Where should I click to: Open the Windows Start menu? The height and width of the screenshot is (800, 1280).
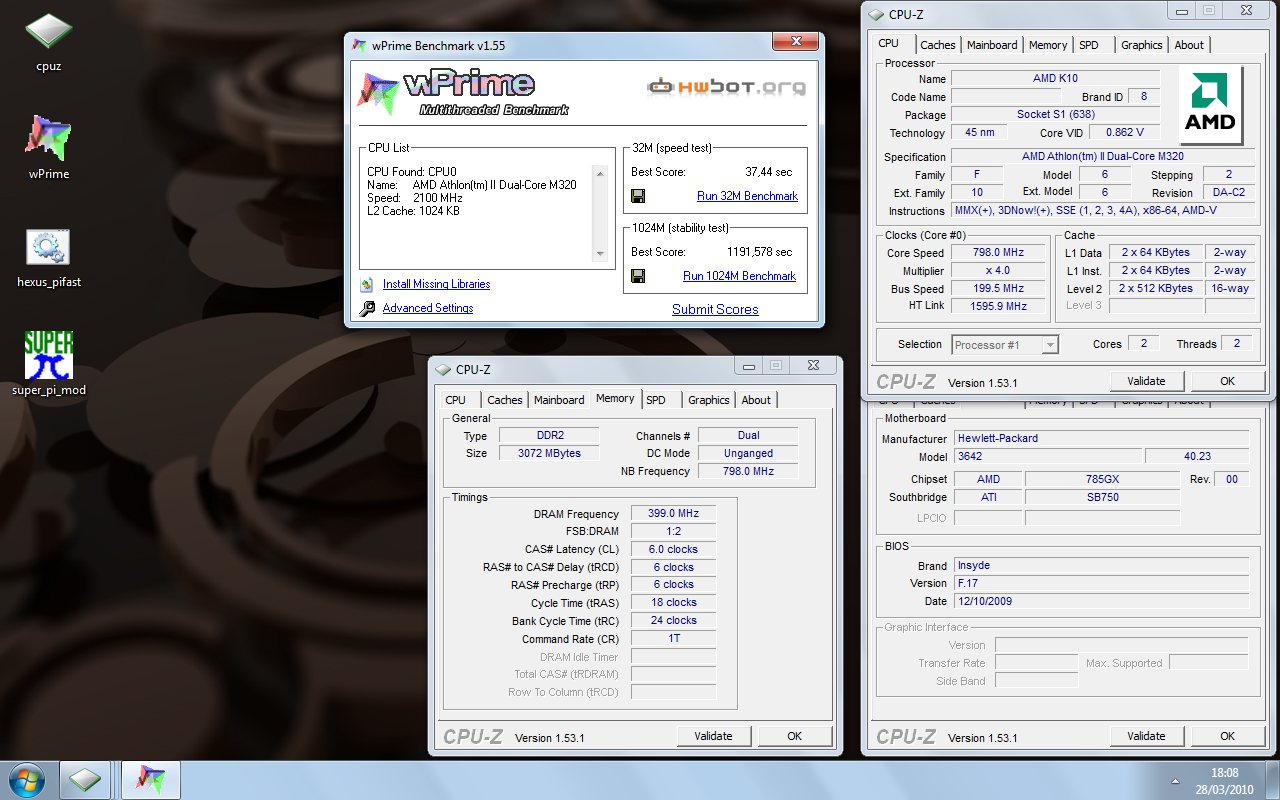[x=27, y=779]
